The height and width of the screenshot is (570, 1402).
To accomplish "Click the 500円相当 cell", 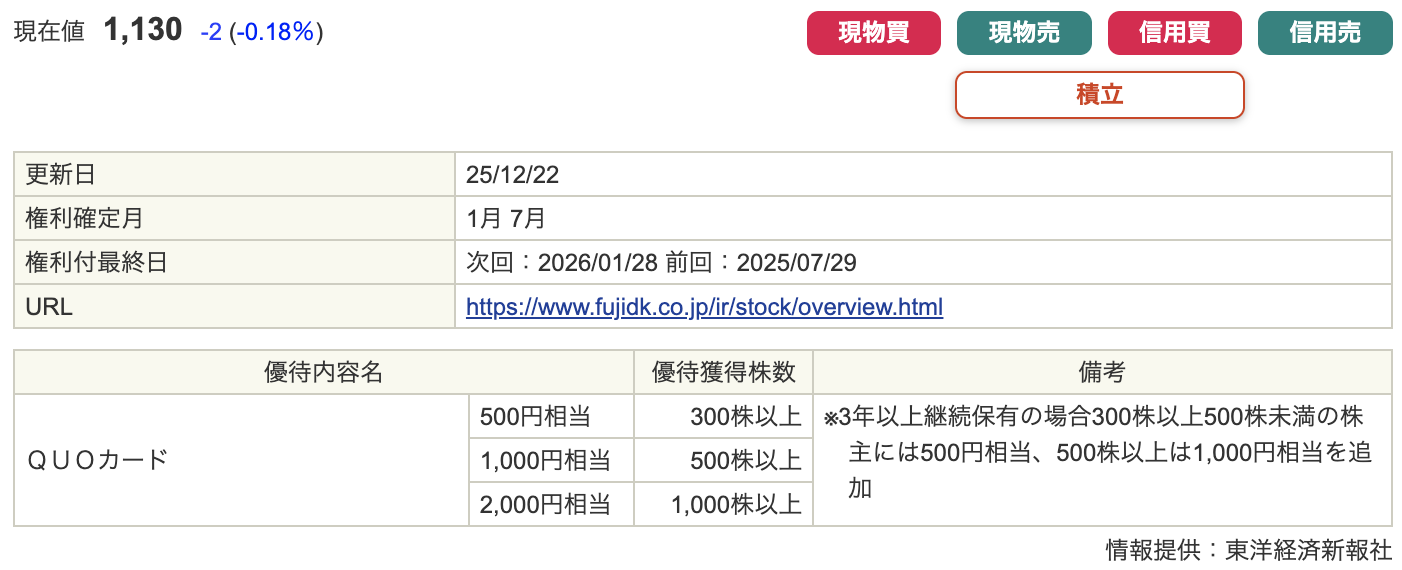I will pos(542,416).
